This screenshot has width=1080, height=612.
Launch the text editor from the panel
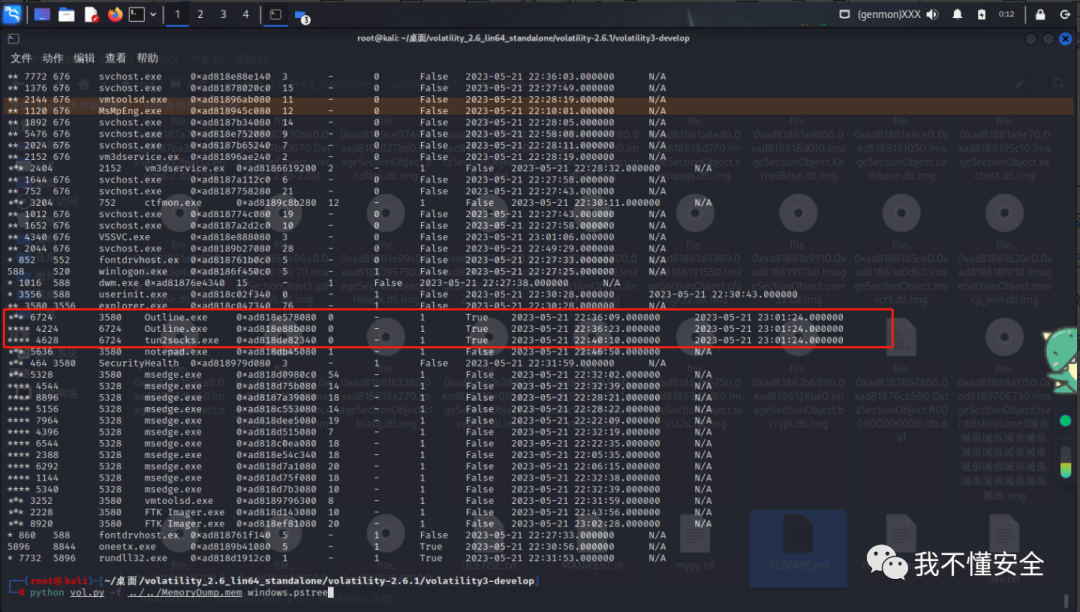91,14
